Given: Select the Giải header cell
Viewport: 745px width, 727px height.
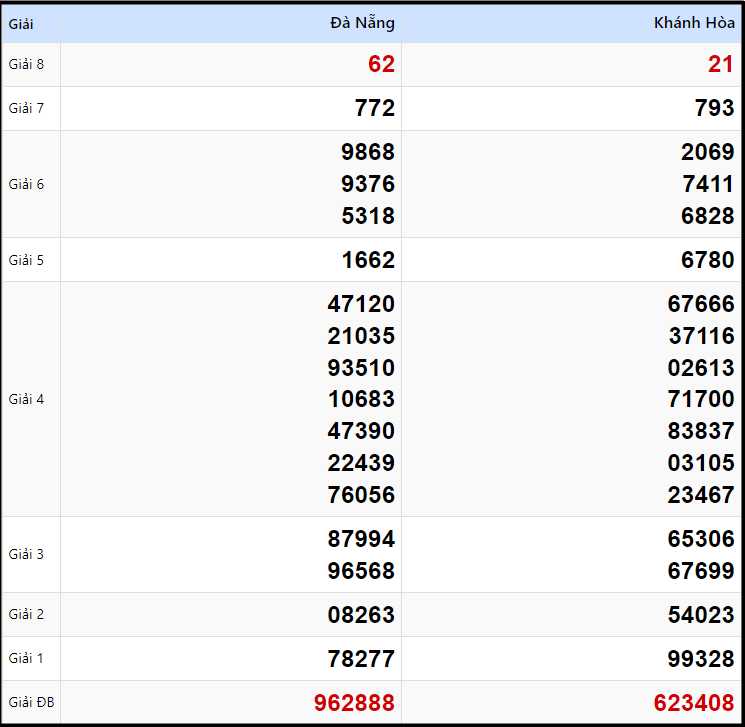Looking at the screenshot, I should pyautogui.click(x=21, y=24).
